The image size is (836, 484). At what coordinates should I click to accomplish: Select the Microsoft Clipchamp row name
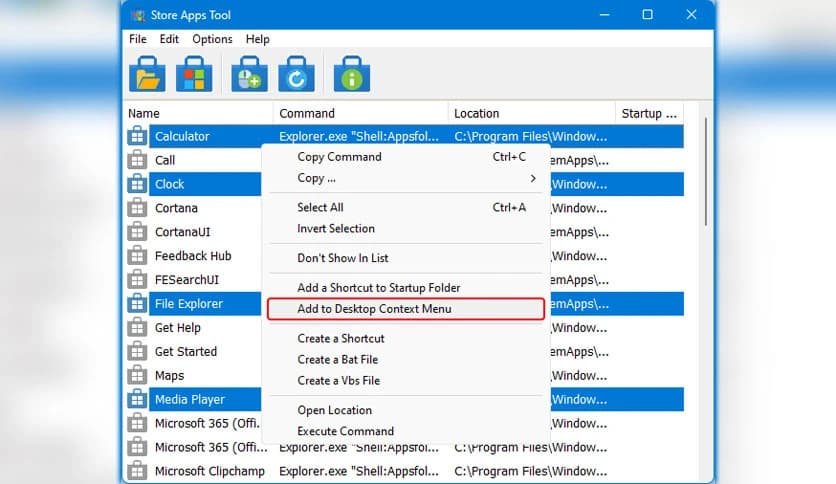[x=210, y=471]
